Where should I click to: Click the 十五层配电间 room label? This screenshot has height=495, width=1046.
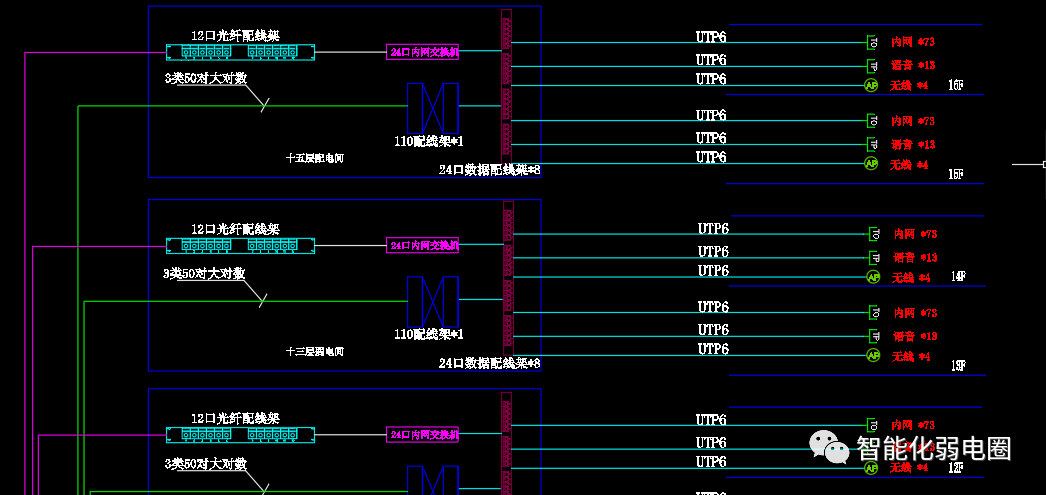pos(315,158)
